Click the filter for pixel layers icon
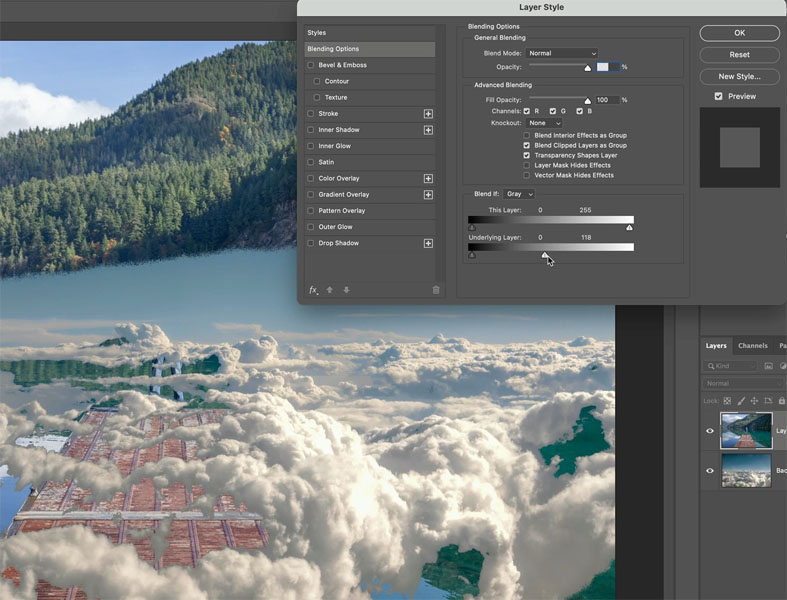787x600 pixels. tap(768, 366)
